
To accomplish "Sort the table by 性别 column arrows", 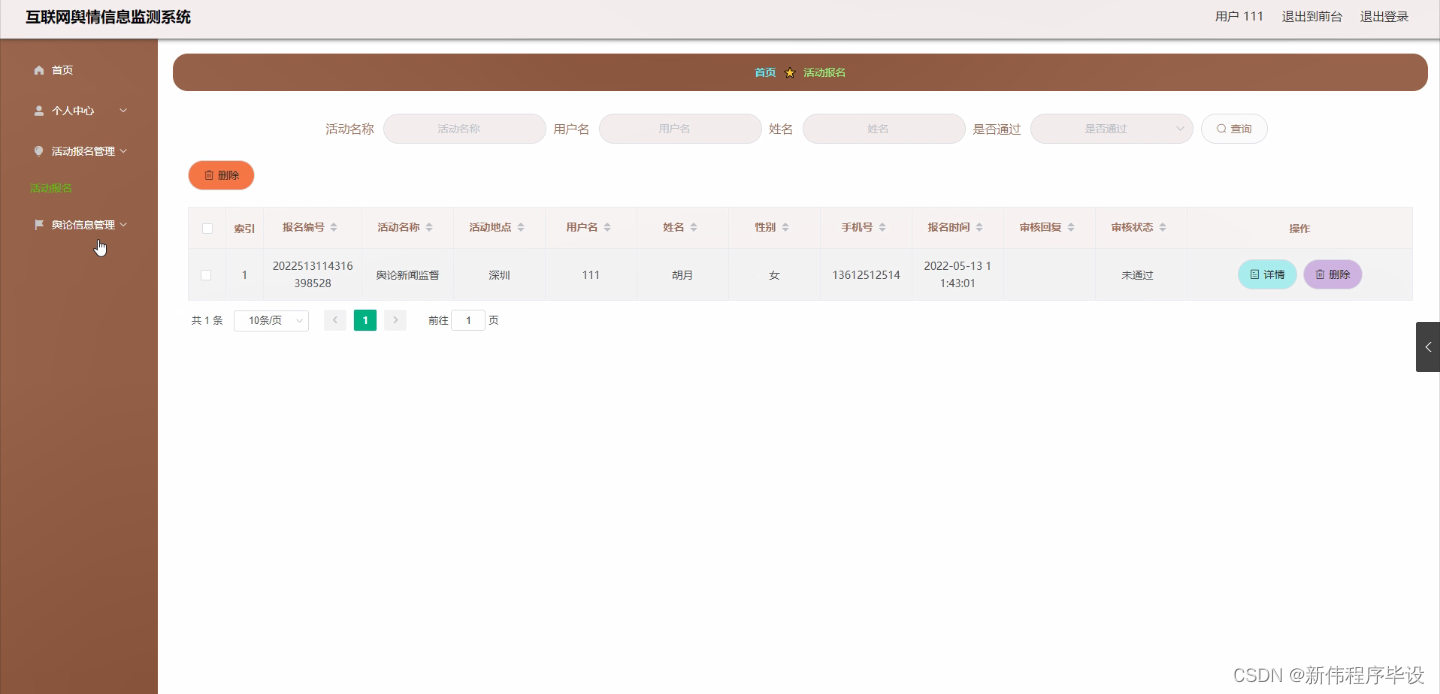I will [786, 228].
